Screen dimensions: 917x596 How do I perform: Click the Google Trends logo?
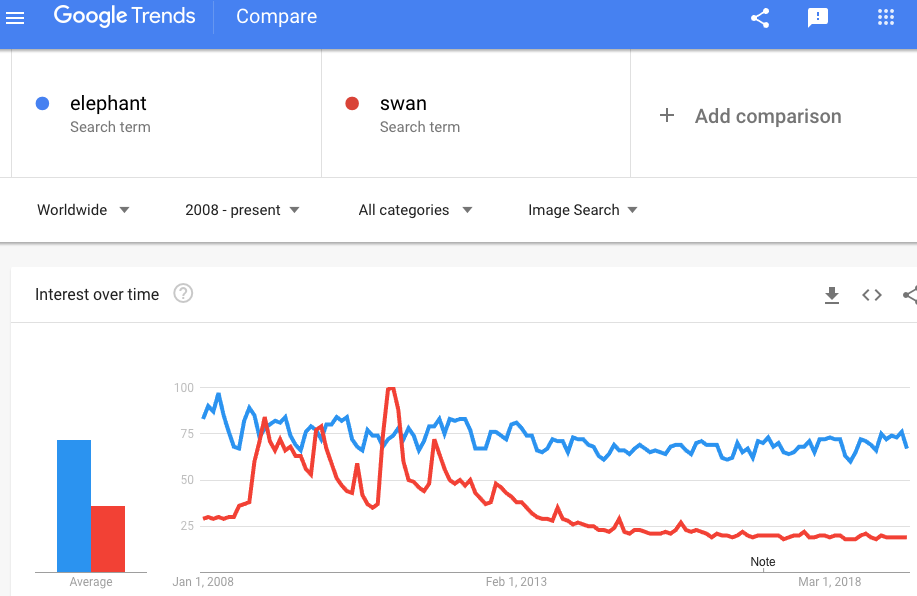[125, 16]
